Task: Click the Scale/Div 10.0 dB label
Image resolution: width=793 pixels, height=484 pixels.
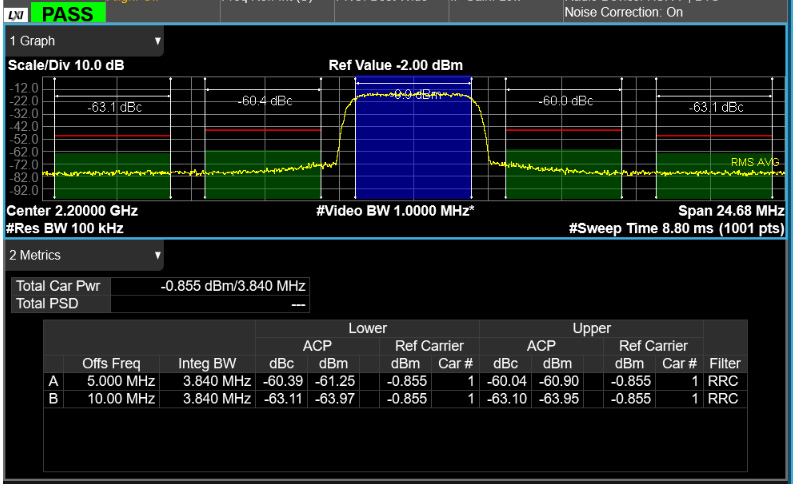Action: [x=66, y=65]
